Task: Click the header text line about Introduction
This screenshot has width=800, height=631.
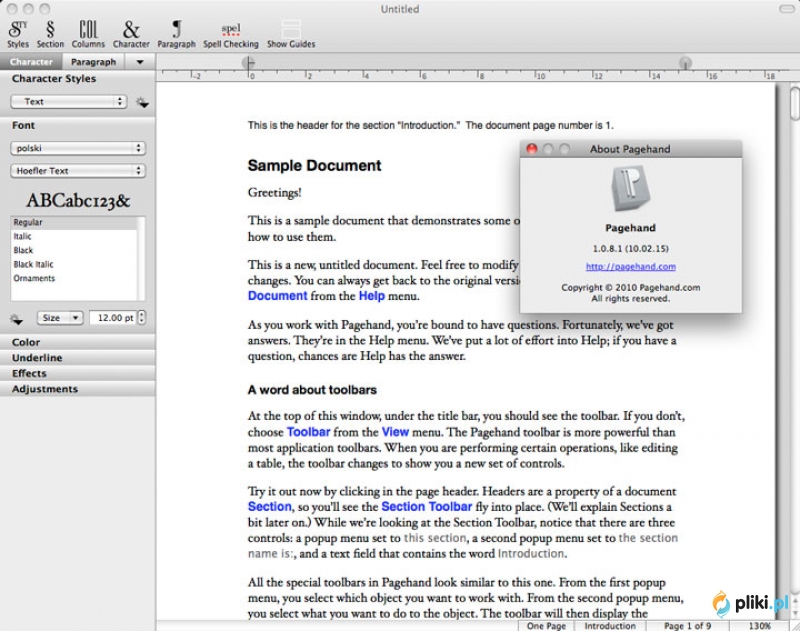Action: pyautogui.click(x=431, y=125)
